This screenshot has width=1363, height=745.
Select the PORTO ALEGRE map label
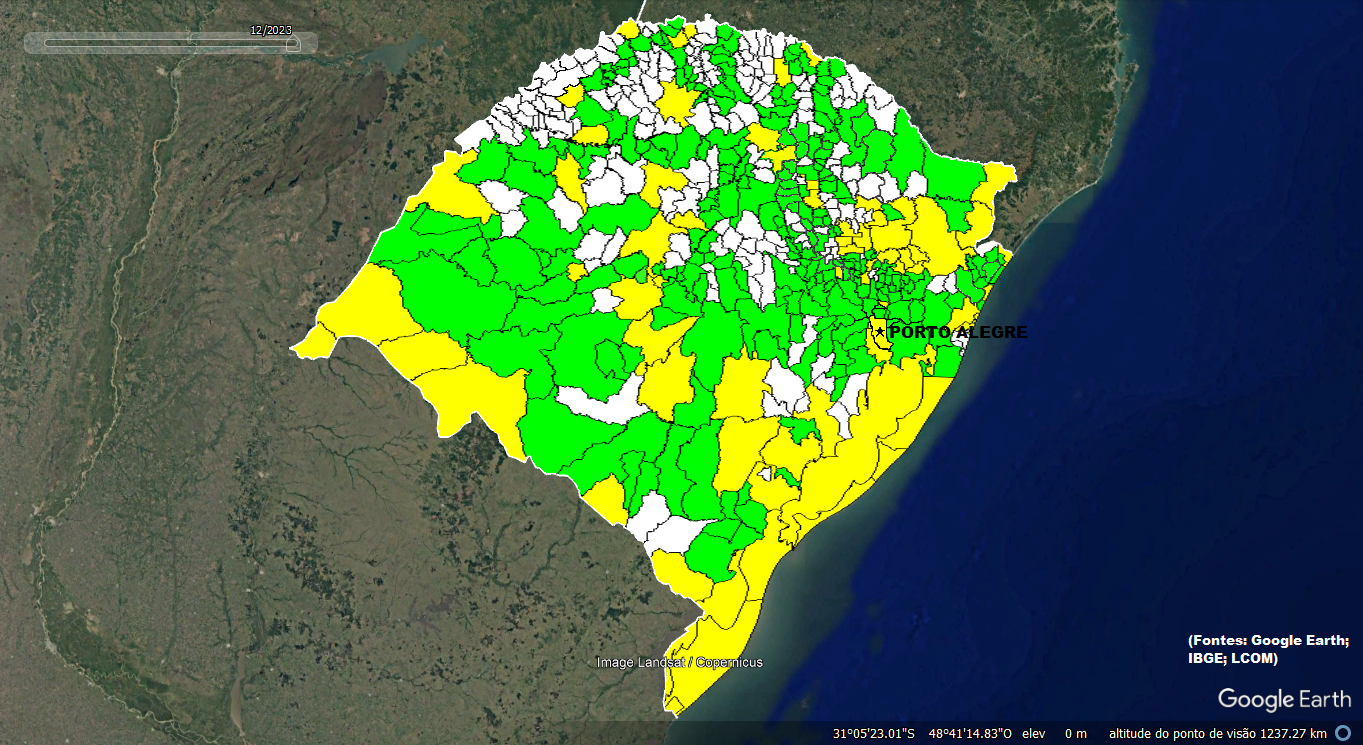click(x=957, y=332)
